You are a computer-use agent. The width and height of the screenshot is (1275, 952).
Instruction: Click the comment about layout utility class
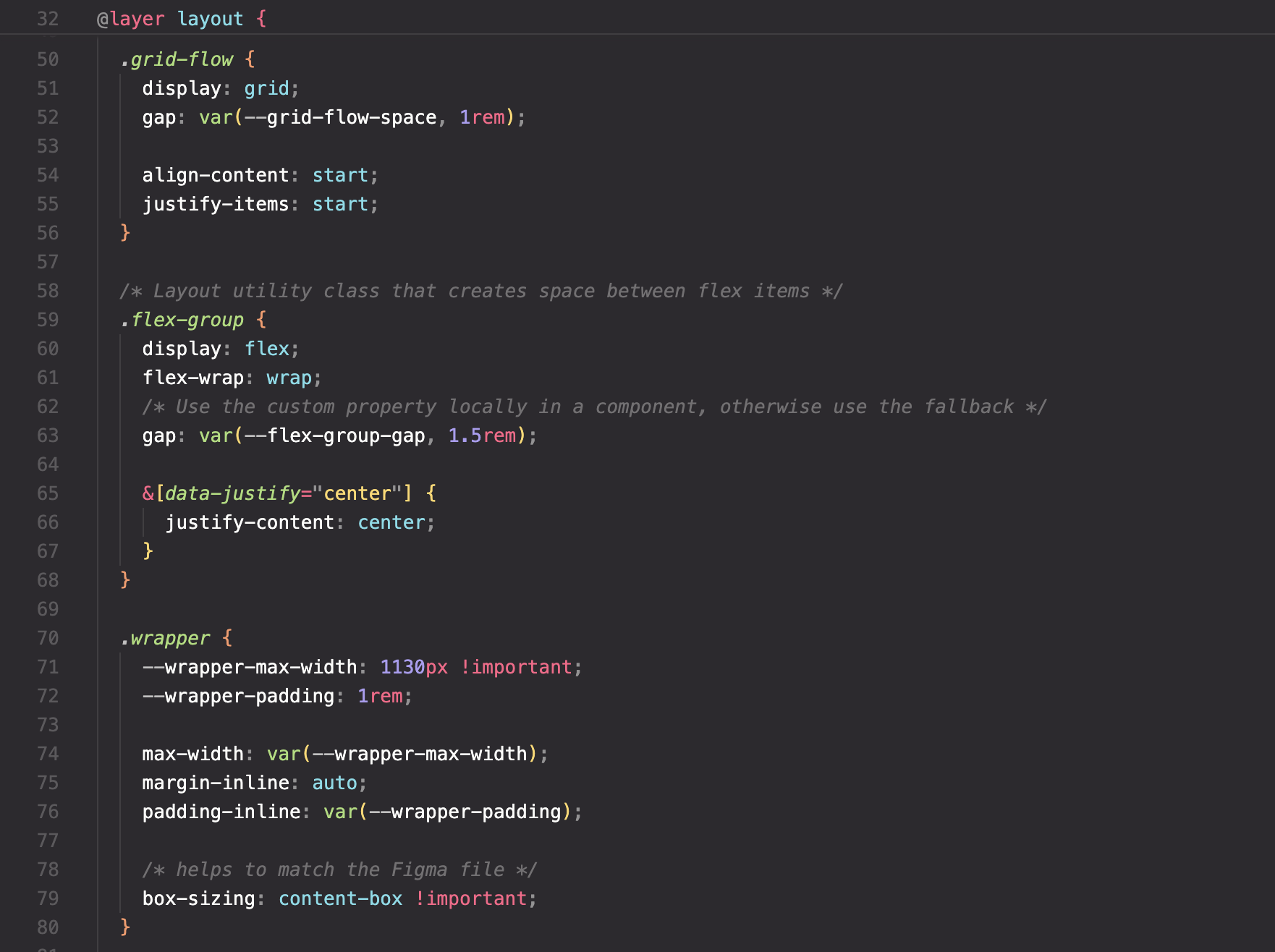tap(480, 291)
